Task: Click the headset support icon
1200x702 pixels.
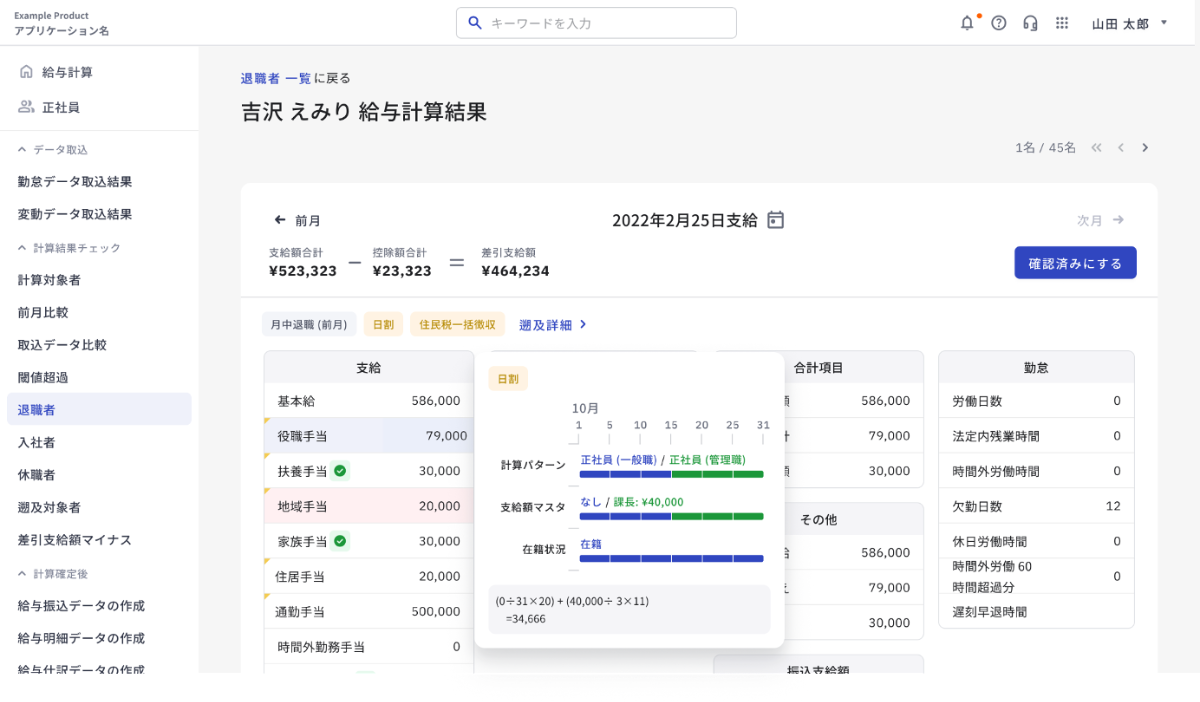Action: [1030, 23]
